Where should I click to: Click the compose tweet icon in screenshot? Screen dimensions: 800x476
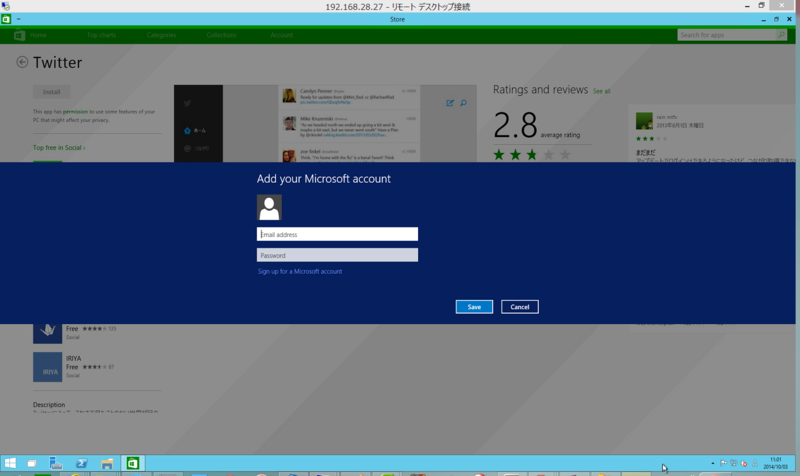pyautogui.click(x=450, y=103)
